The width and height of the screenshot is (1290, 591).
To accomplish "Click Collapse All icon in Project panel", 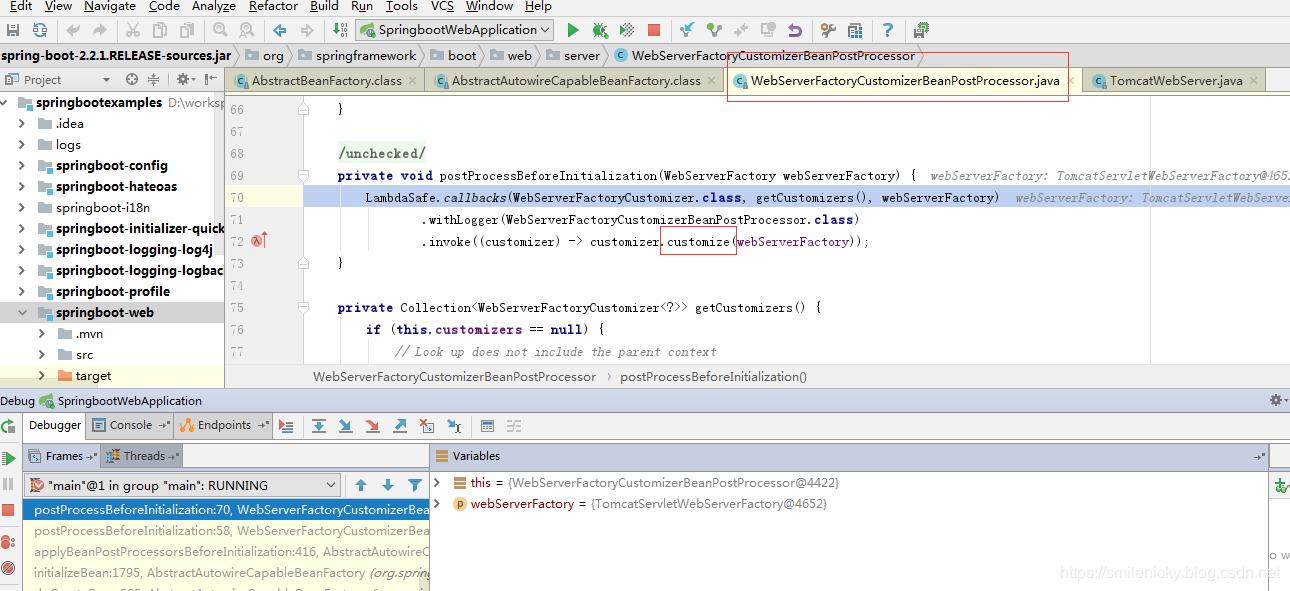I will [153, 79].
